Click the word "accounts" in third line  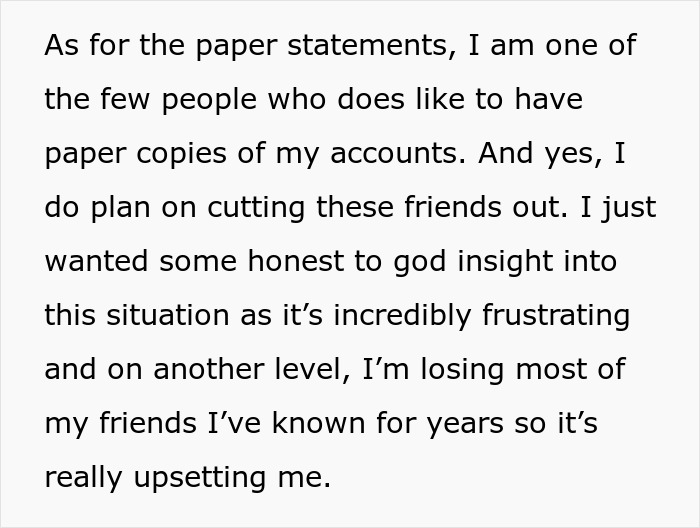click(x=398, y=153)
